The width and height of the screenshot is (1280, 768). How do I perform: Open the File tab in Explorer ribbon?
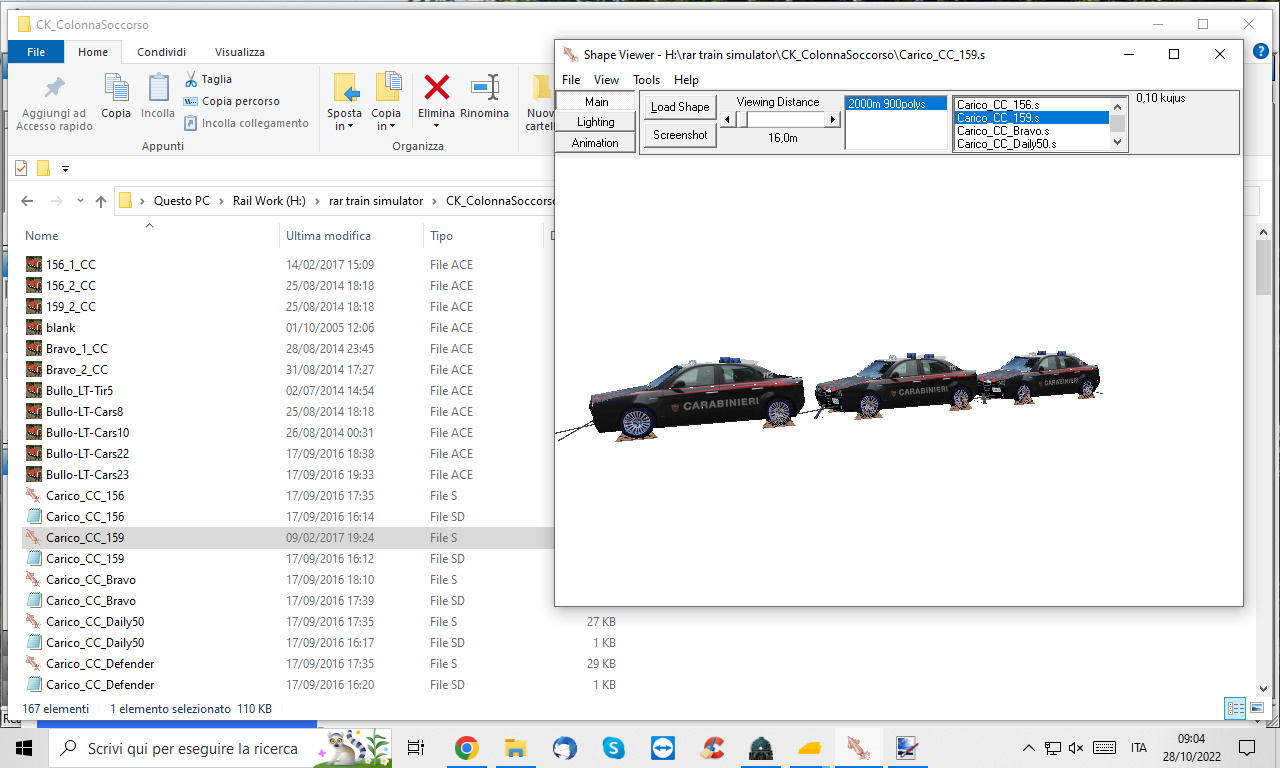tap(36, 52)
